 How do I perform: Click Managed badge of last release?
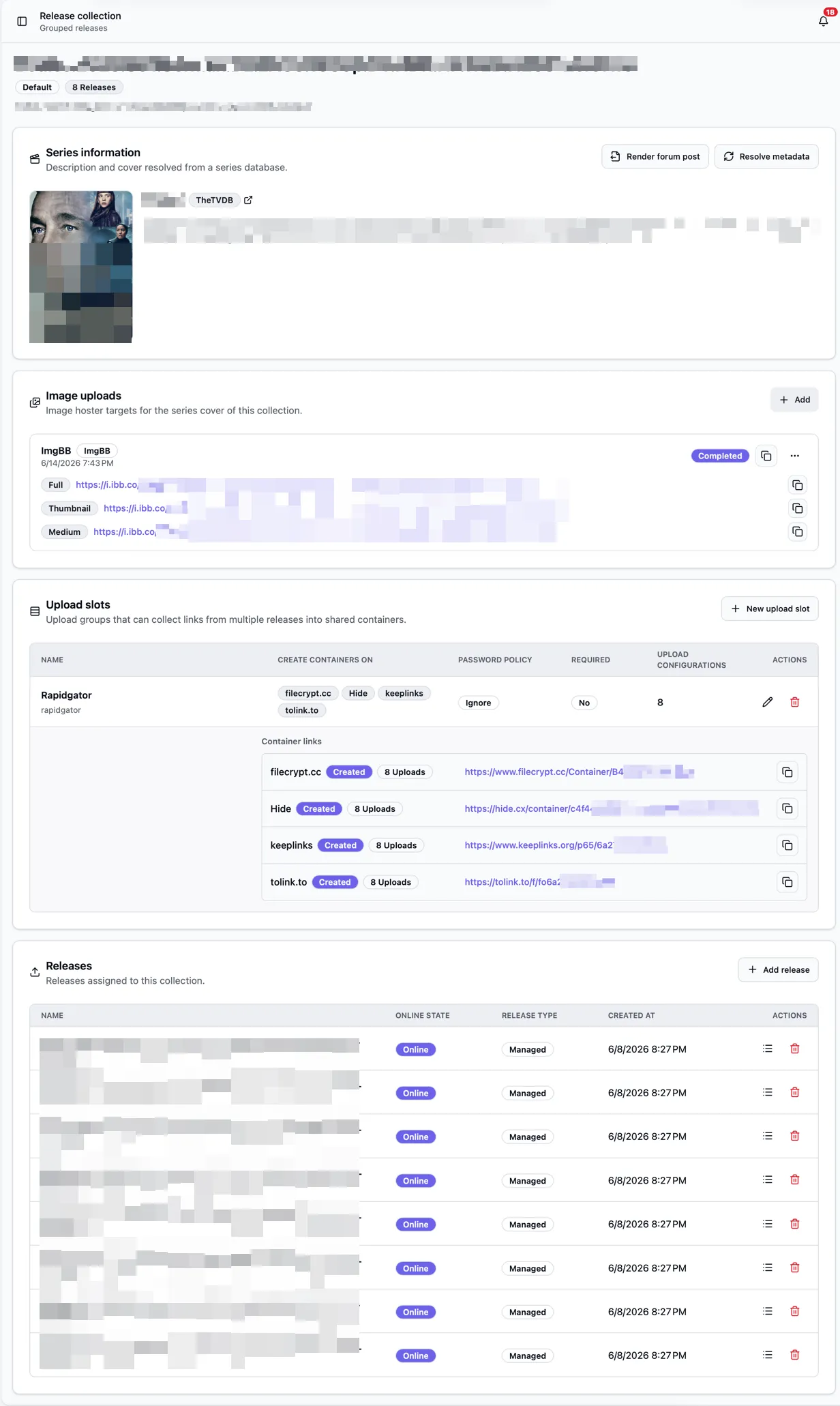pos(528,1356)
